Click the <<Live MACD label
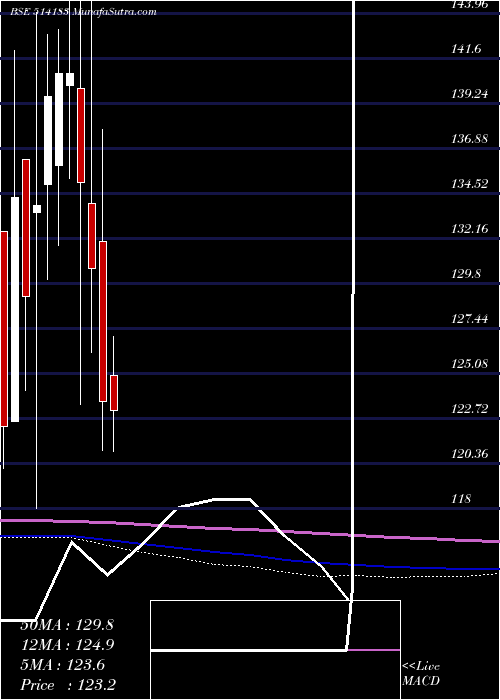 (x=421, y=673)
